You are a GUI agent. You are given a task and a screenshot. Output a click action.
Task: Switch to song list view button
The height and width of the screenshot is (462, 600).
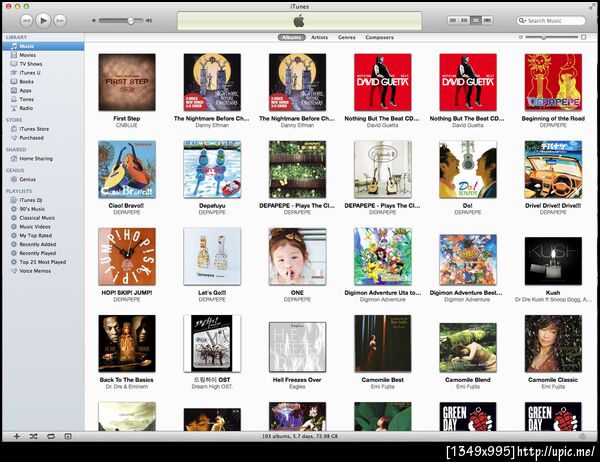point(453,20)
